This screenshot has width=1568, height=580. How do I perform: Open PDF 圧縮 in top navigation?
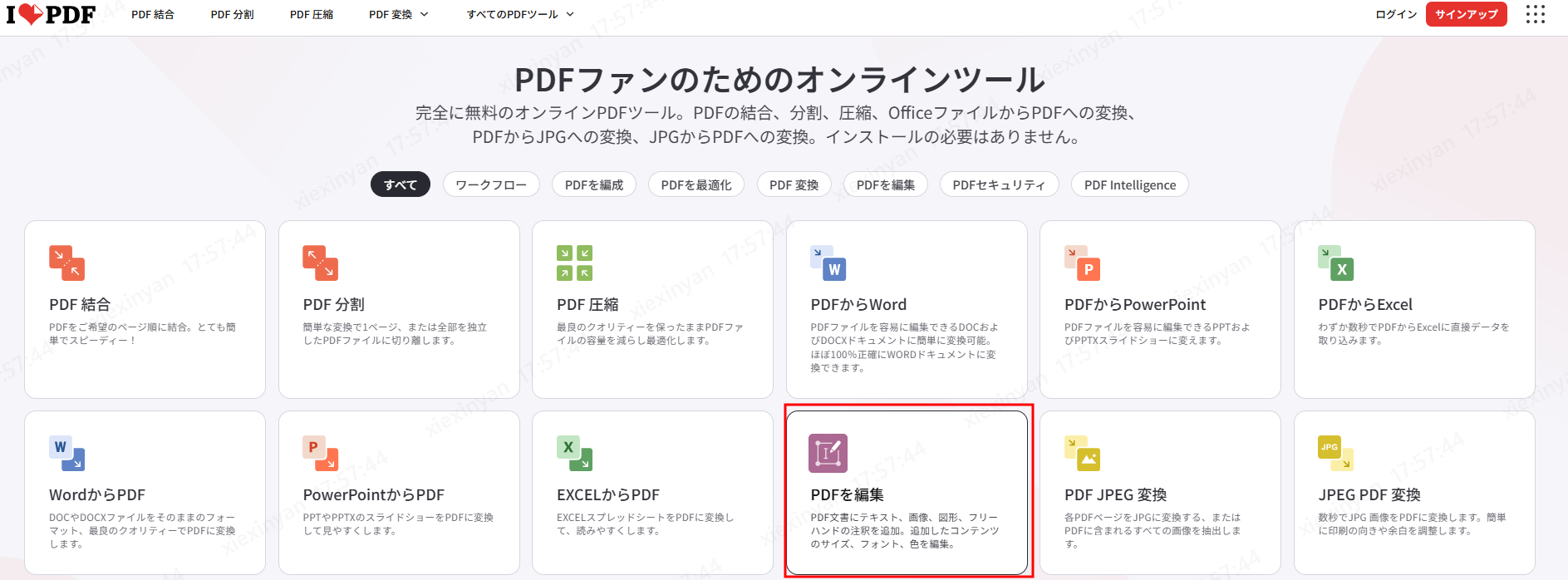coord(312,14)
